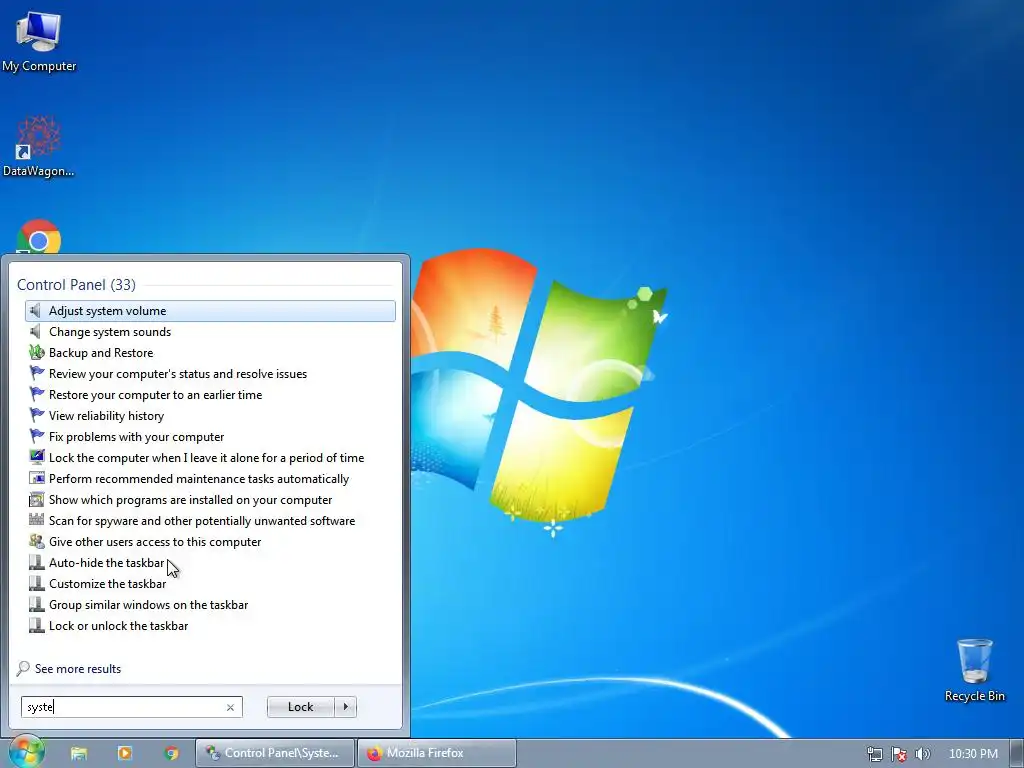Click the 10:30 PM taskbar clock
Screen dimensions: 1024x768
tap(973, 754)
